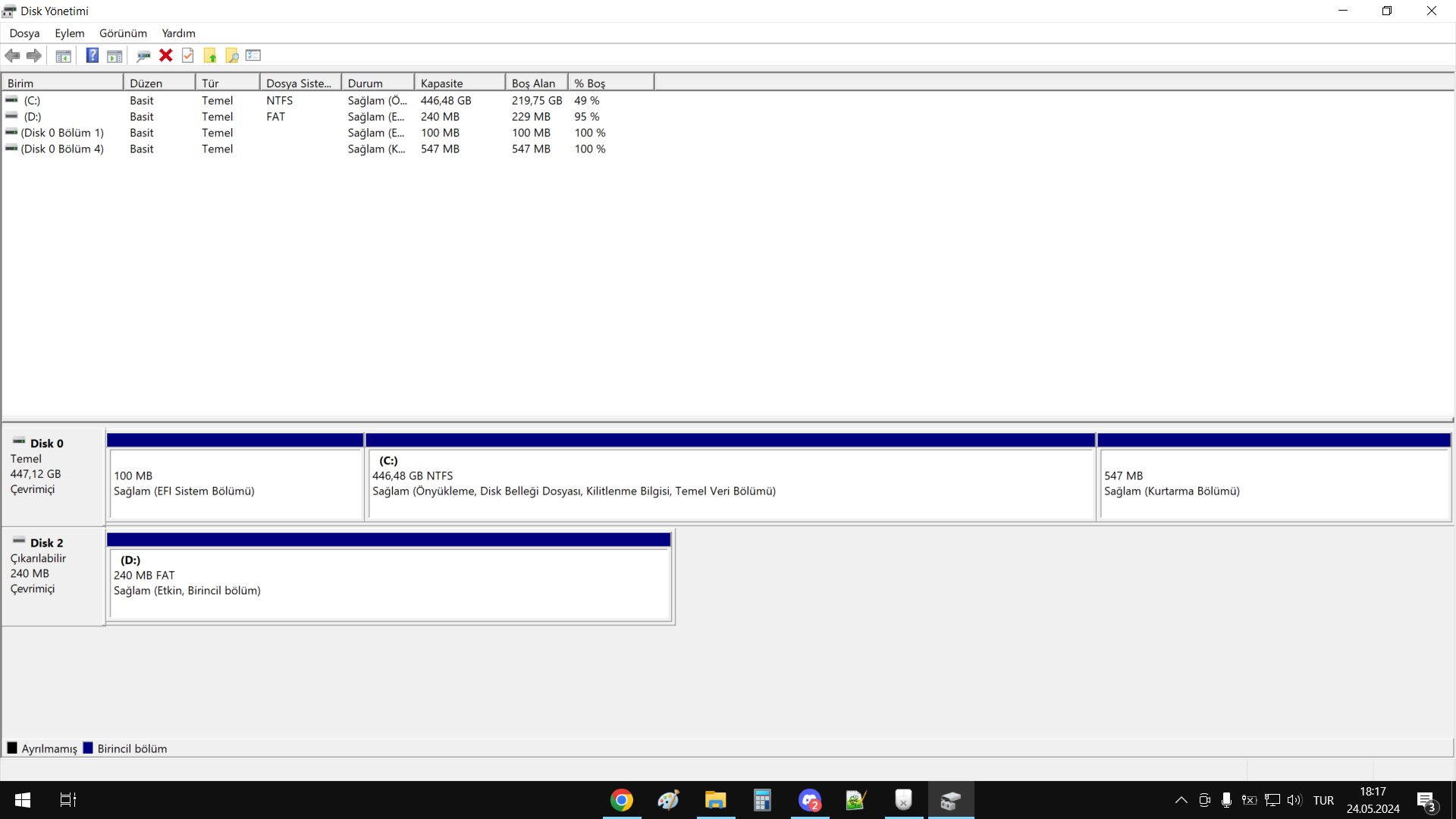Select the 547 MB Kurtarma partition block
Image resolution: width=1456 pixels, height=819 pixels.
pos(1273,484)
